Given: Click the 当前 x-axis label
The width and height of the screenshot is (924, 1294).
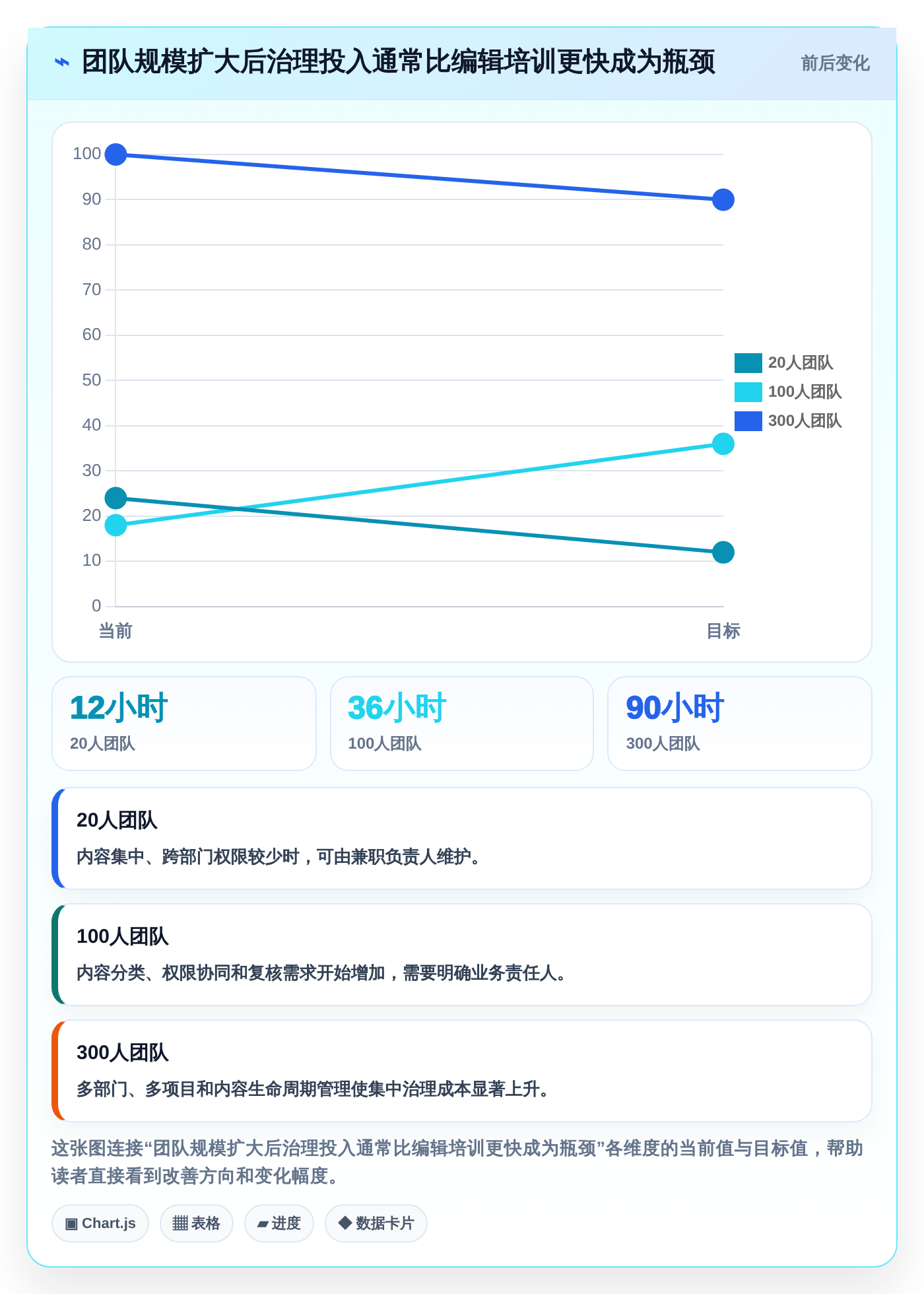Looking at the screenshot, I should [x=115, y=631].
